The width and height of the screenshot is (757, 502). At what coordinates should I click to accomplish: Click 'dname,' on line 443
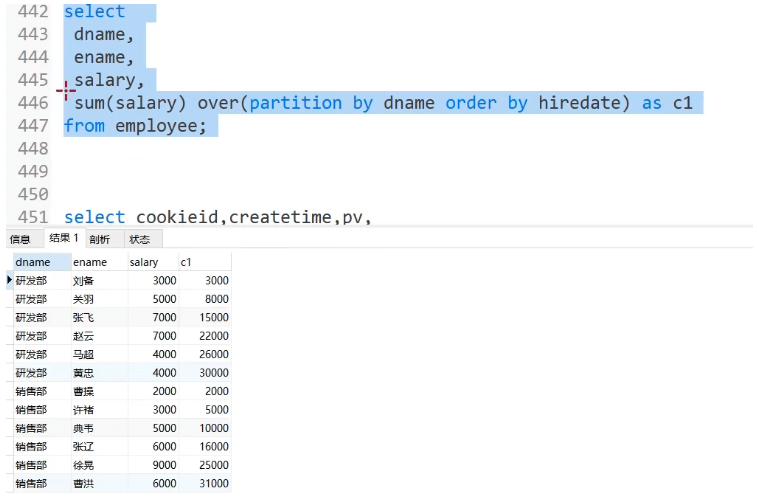click(104, 34)
